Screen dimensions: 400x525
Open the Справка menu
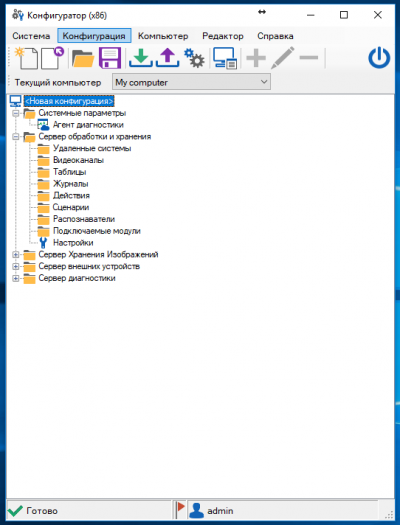tap(275, 36)
